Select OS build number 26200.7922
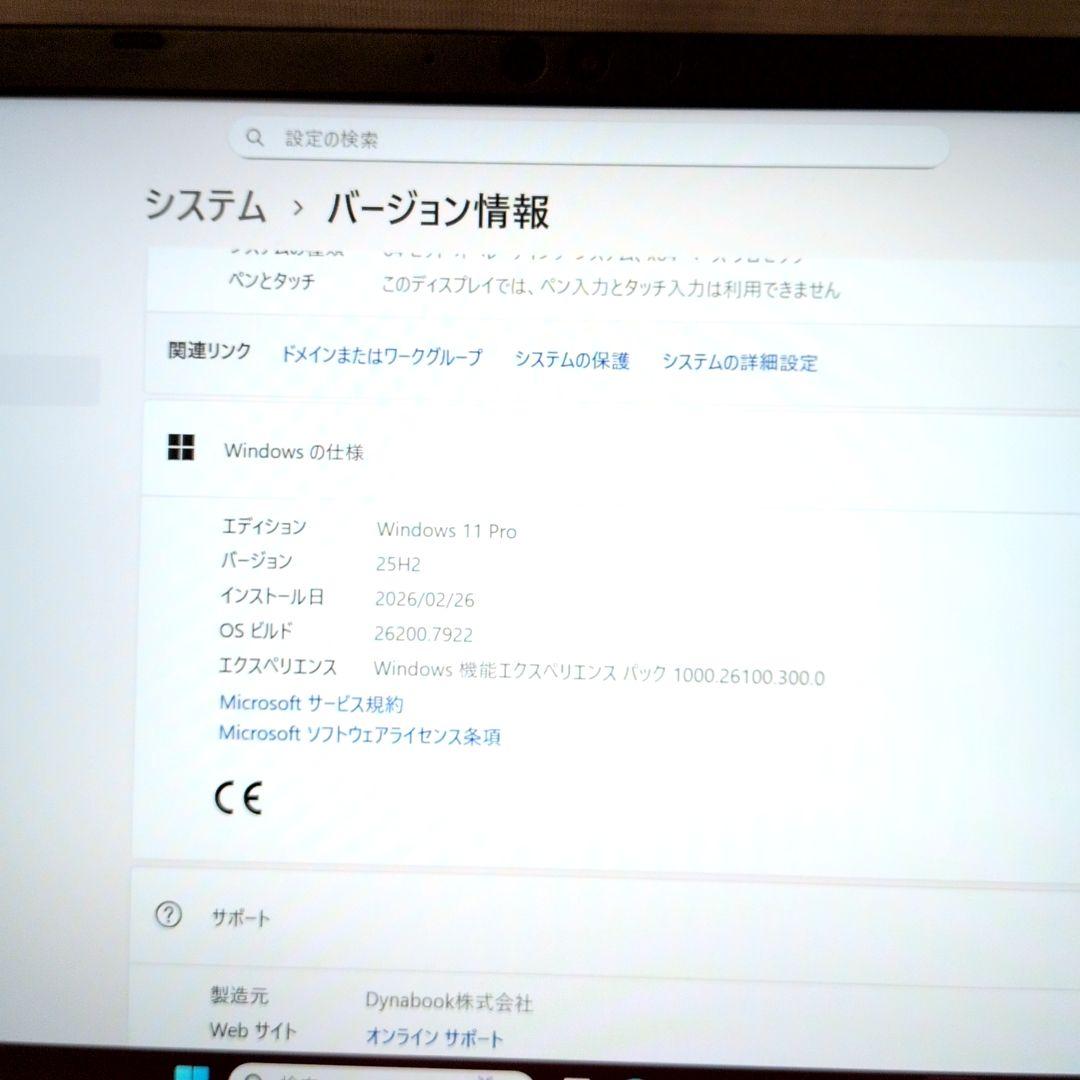 pos(424,634)
